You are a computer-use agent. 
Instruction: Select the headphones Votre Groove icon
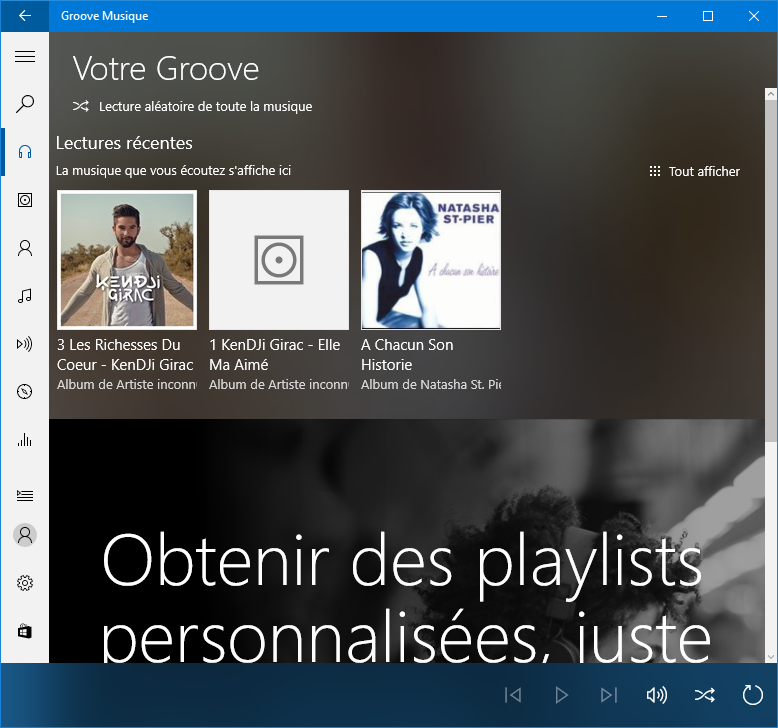pyautogui.click(x=25, y=152)
